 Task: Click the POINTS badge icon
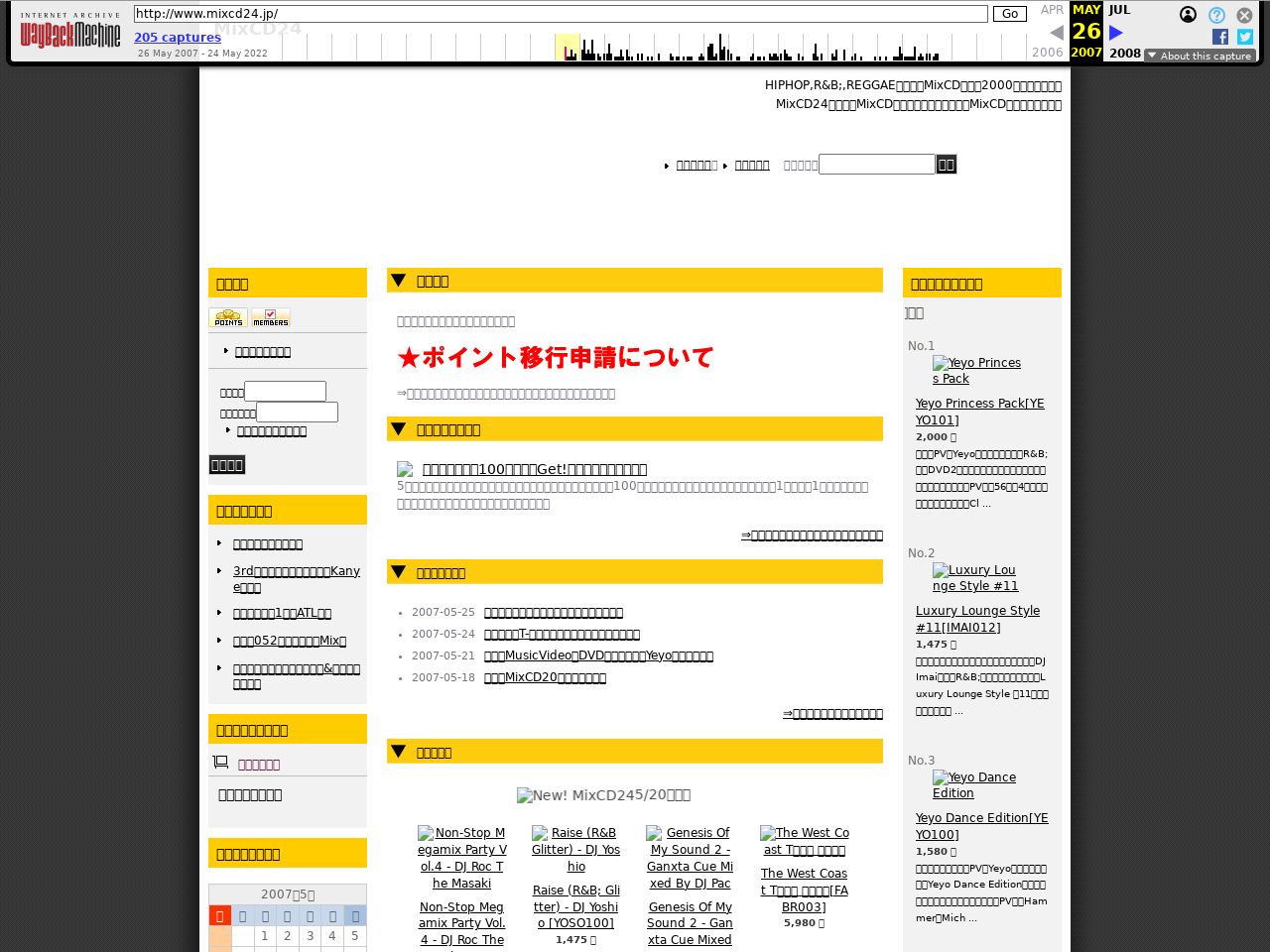point(228,317)
